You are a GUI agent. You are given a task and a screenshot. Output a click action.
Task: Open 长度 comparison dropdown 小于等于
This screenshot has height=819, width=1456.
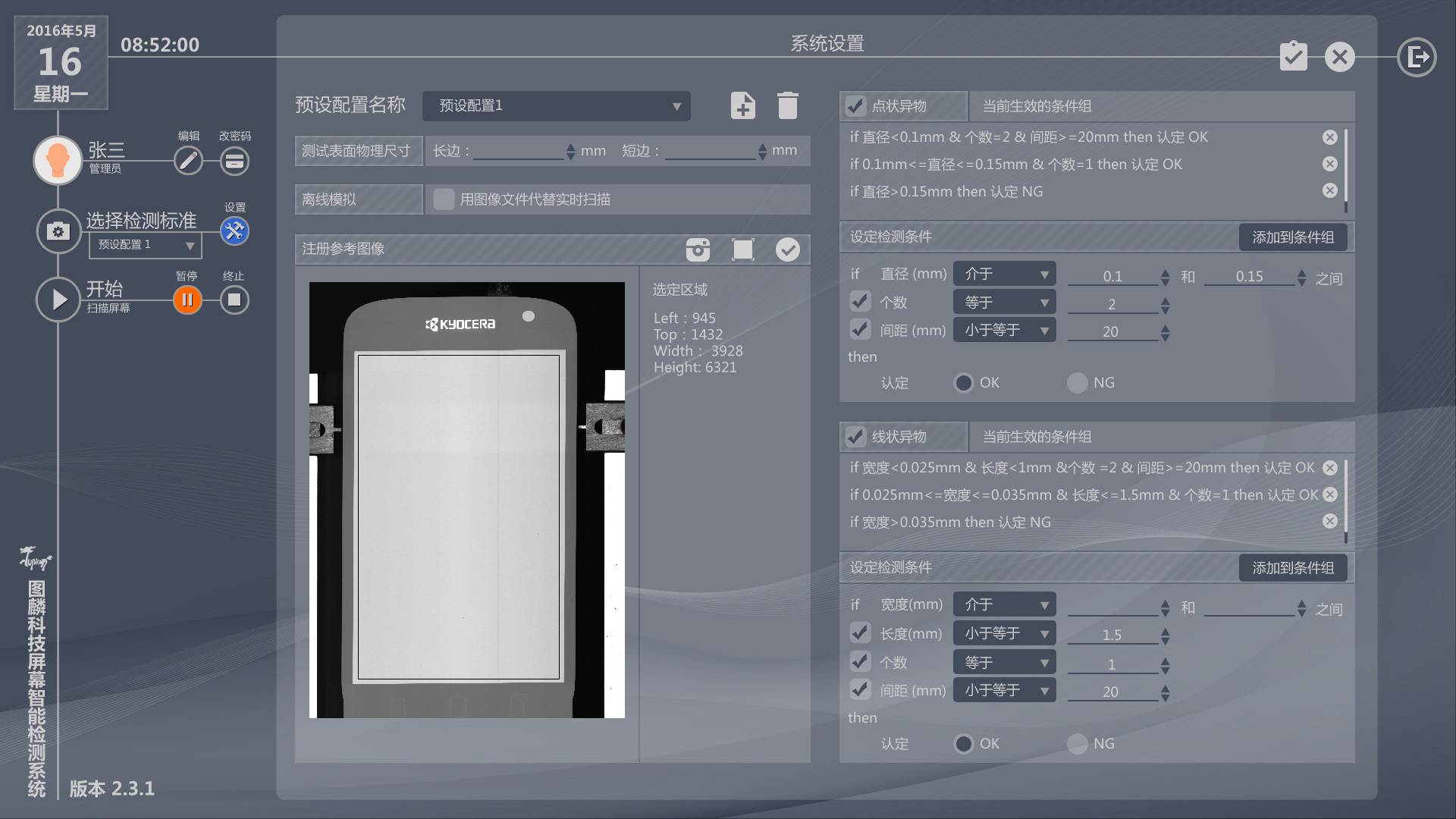click(1004, 633)
